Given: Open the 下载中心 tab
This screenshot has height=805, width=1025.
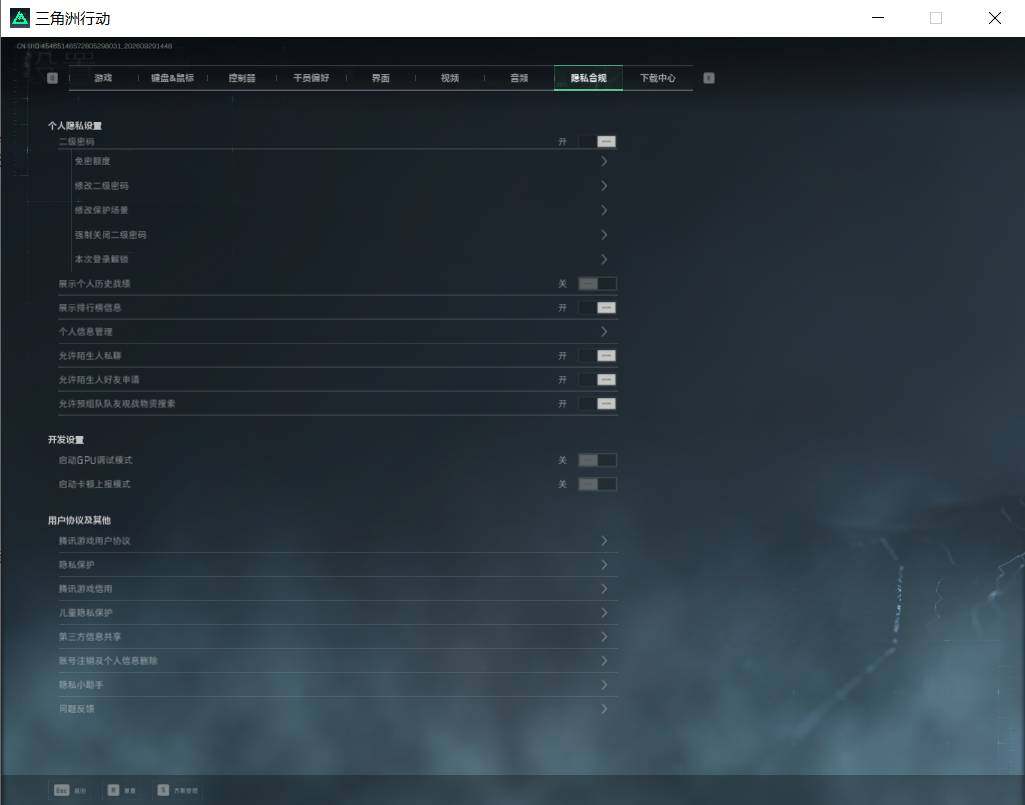Looking at the screenshot, I should pos(658,78).
